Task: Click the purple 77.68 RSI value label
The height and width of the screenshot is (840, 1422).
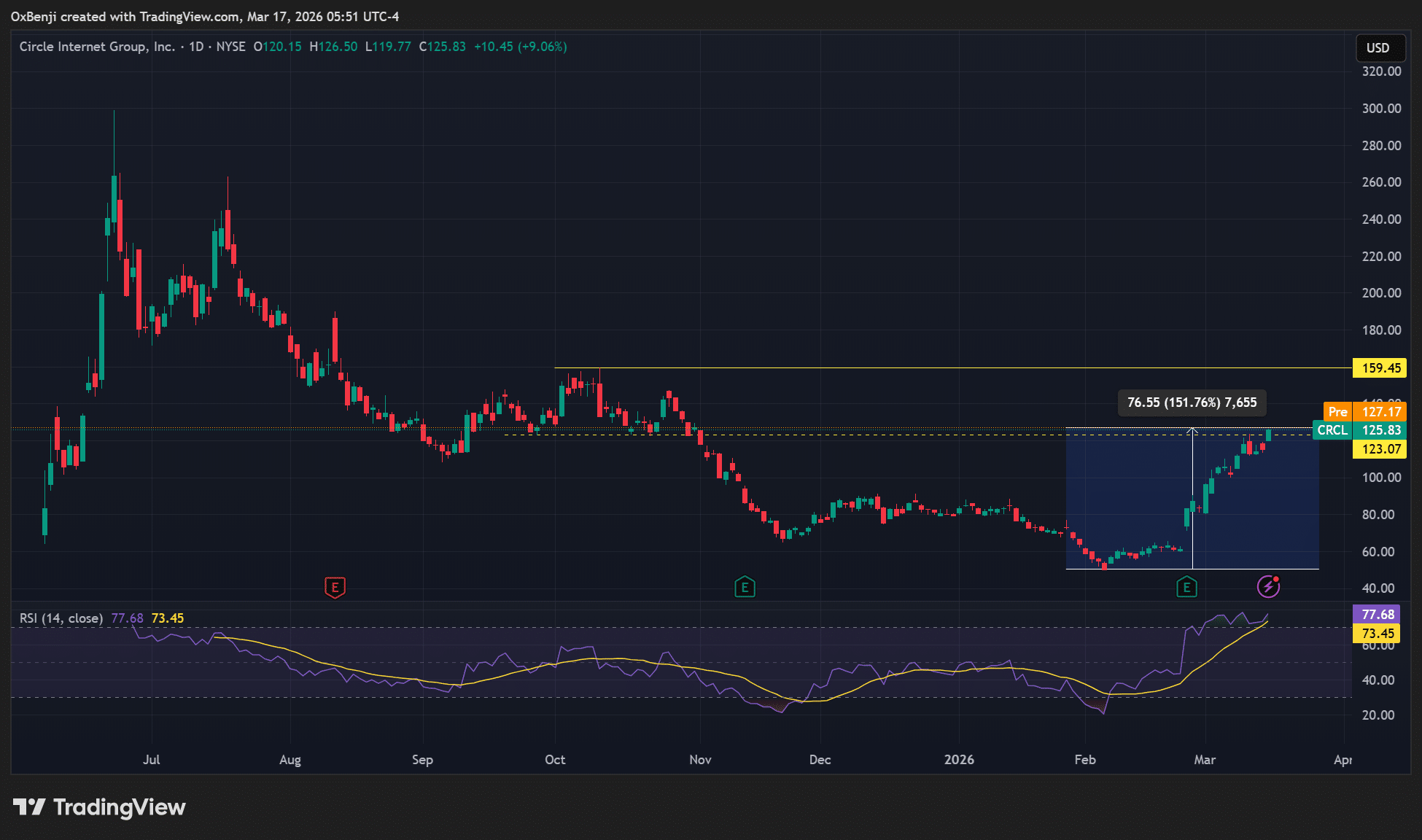Action: 1378,615
